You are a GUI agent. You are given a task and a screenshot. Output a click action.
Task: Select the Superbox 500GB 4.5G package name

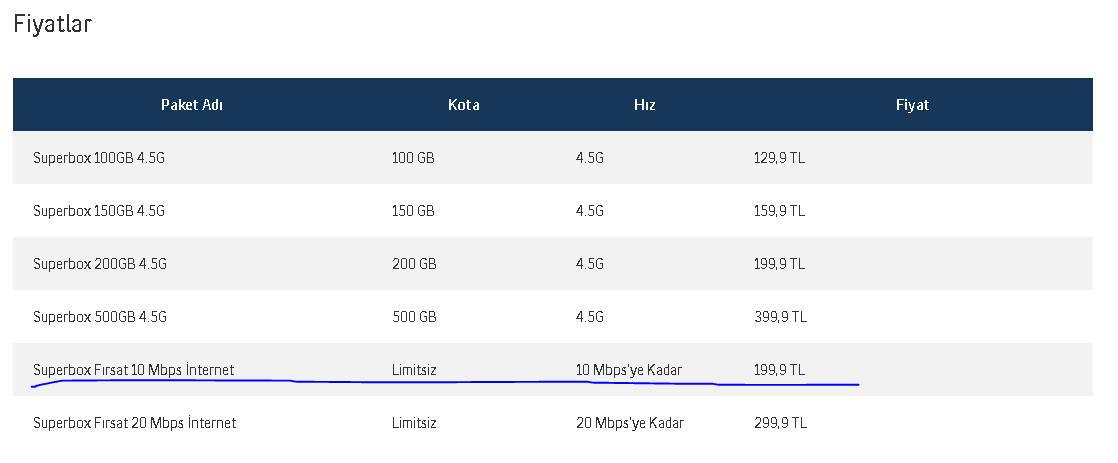(x=99, y=317)
